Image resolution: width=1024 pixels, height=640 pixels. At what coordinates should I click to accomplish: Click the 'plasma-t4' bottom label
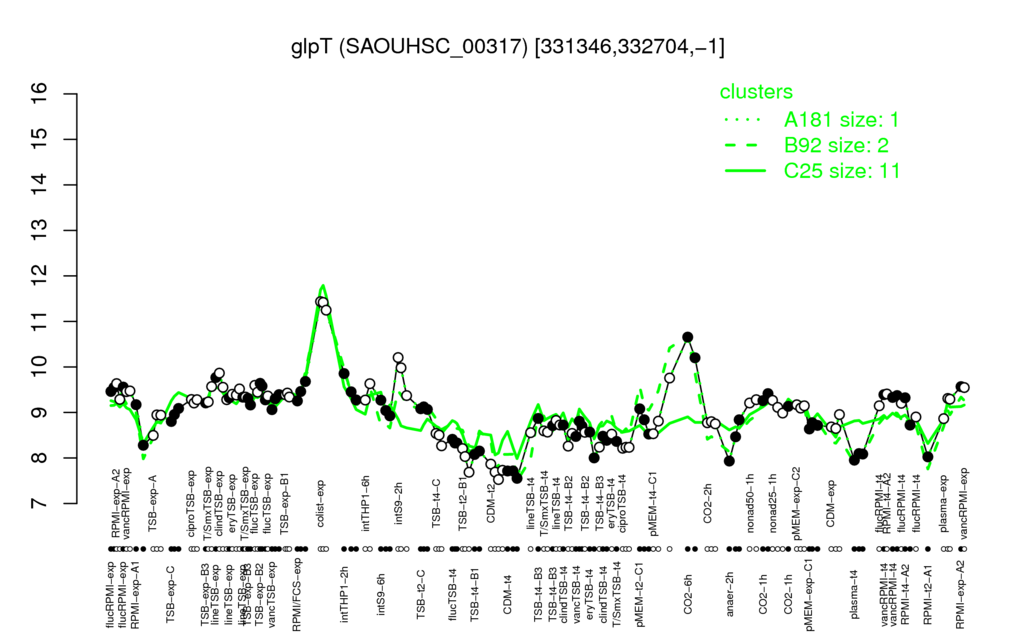(x=853, y=594)
